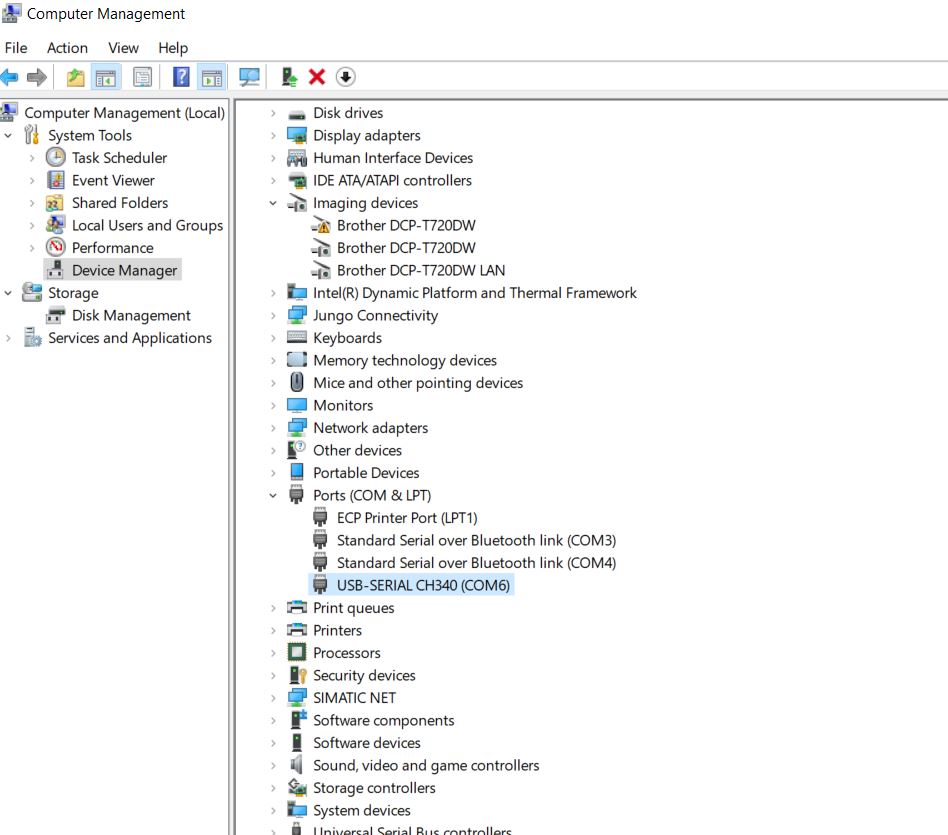The width and height of the screenshot is (948, 835).
Task: Toggle the Show/Hide Console Tree button
Action: click(x=106, y=77)
